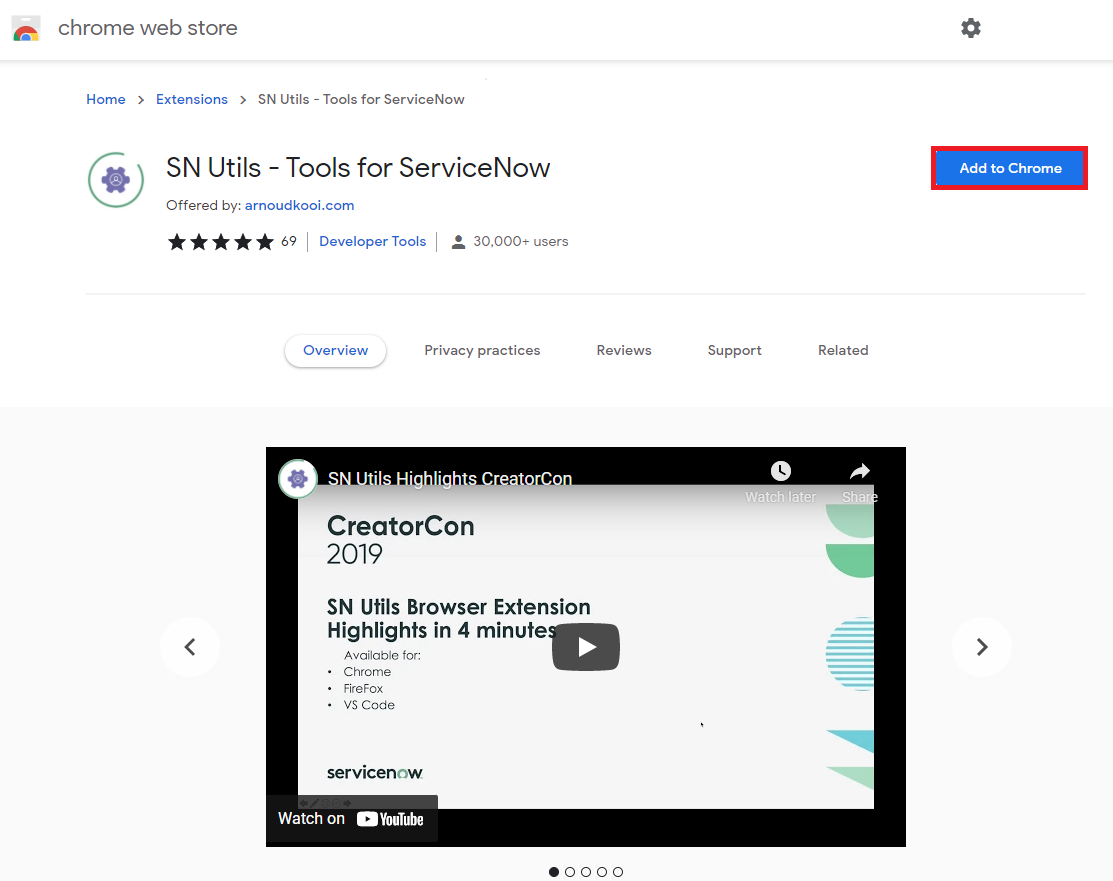Screen dimensions: 1113x881
Task: Visit arnoudkooi.com developer link
Action: 300,205
